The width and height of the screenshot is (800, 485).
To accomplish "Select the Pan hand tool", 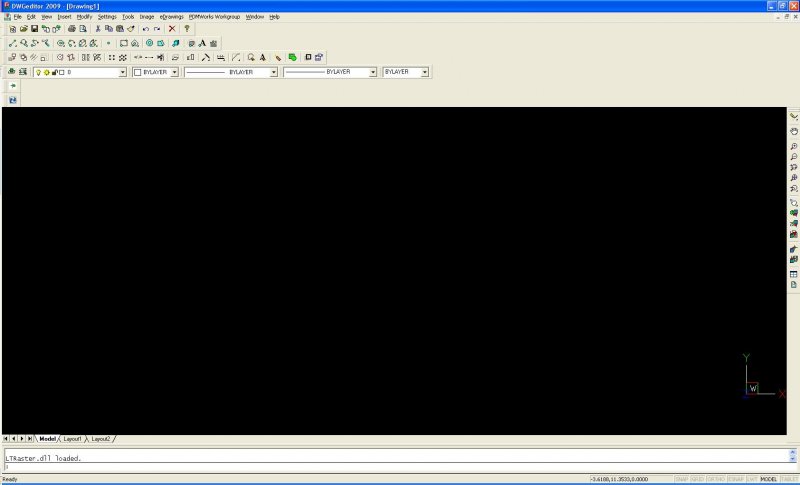I will [x=794, y=132].
